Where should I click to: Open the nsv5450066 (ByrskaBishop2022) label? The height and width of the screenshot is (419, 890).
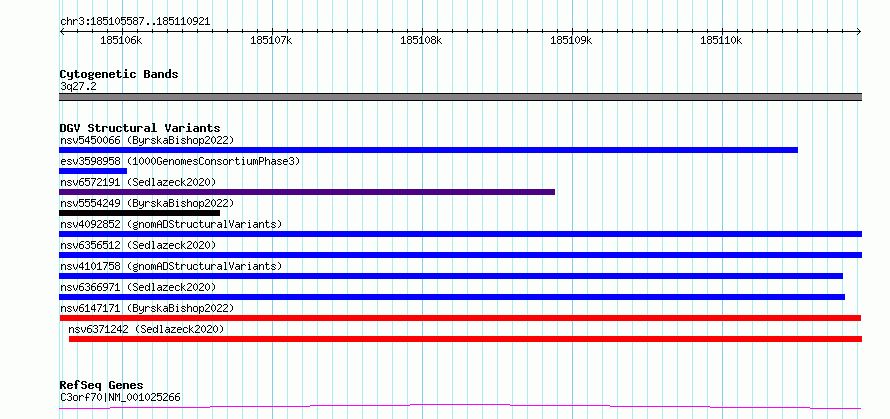(x=147, y=140)
